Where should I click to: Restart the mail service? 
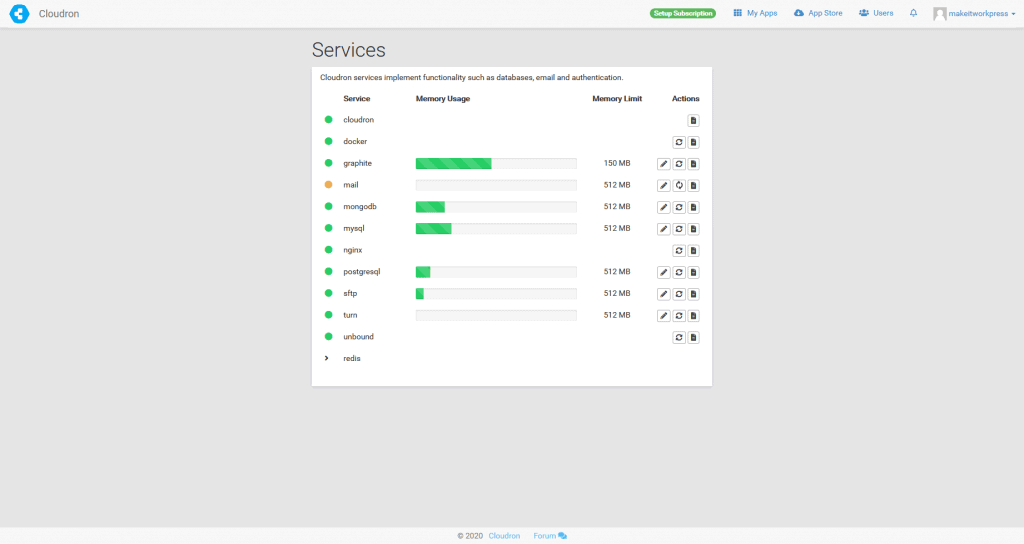(679, 185)
